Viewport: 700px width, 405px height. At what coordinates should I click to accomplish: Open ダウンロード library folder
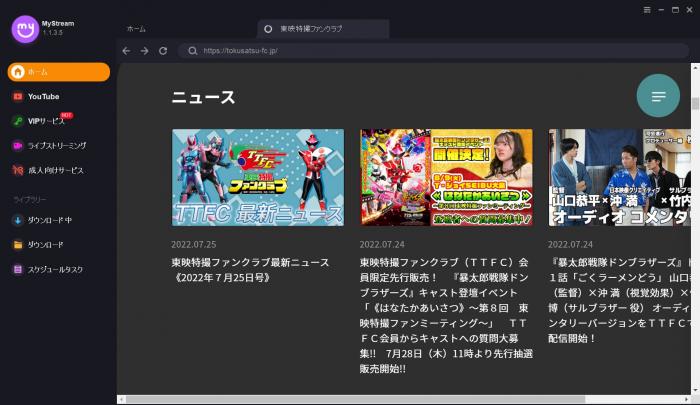45,245
